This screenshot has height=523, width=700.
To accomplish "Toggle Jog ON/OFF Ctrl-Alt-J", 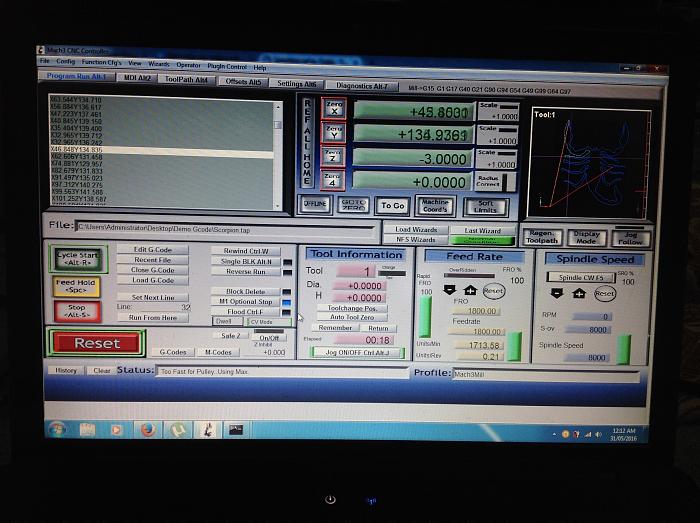I will tap(357, 353).
